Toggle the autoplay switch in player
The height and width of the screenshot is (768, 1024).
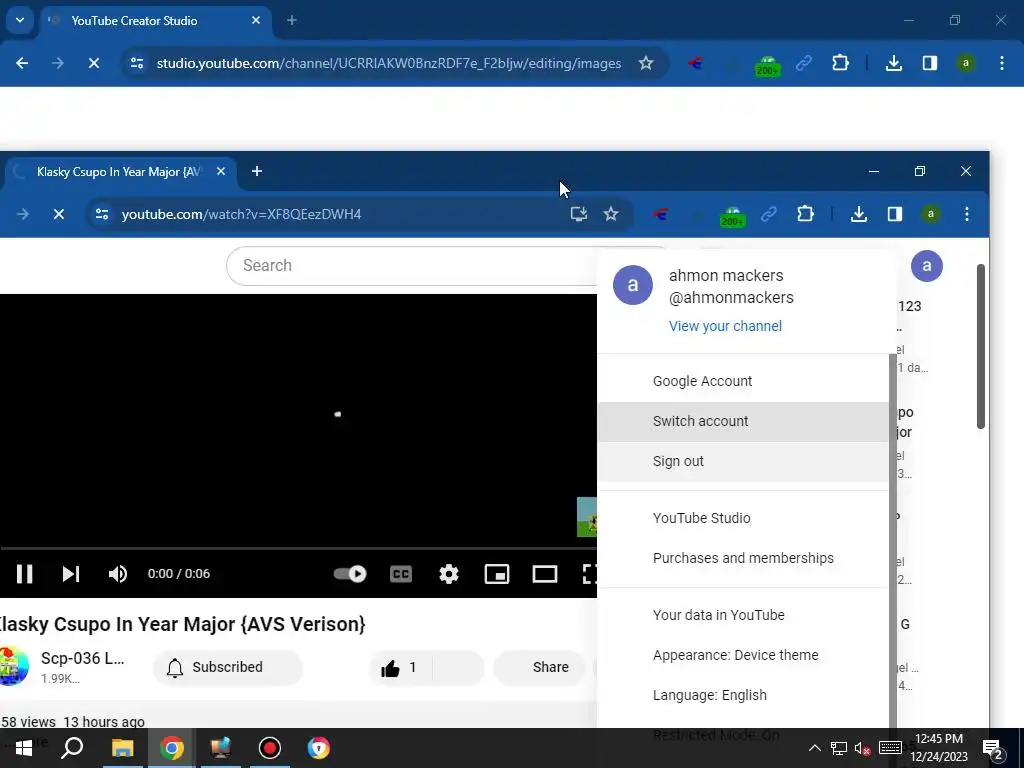tap(350, 573)
